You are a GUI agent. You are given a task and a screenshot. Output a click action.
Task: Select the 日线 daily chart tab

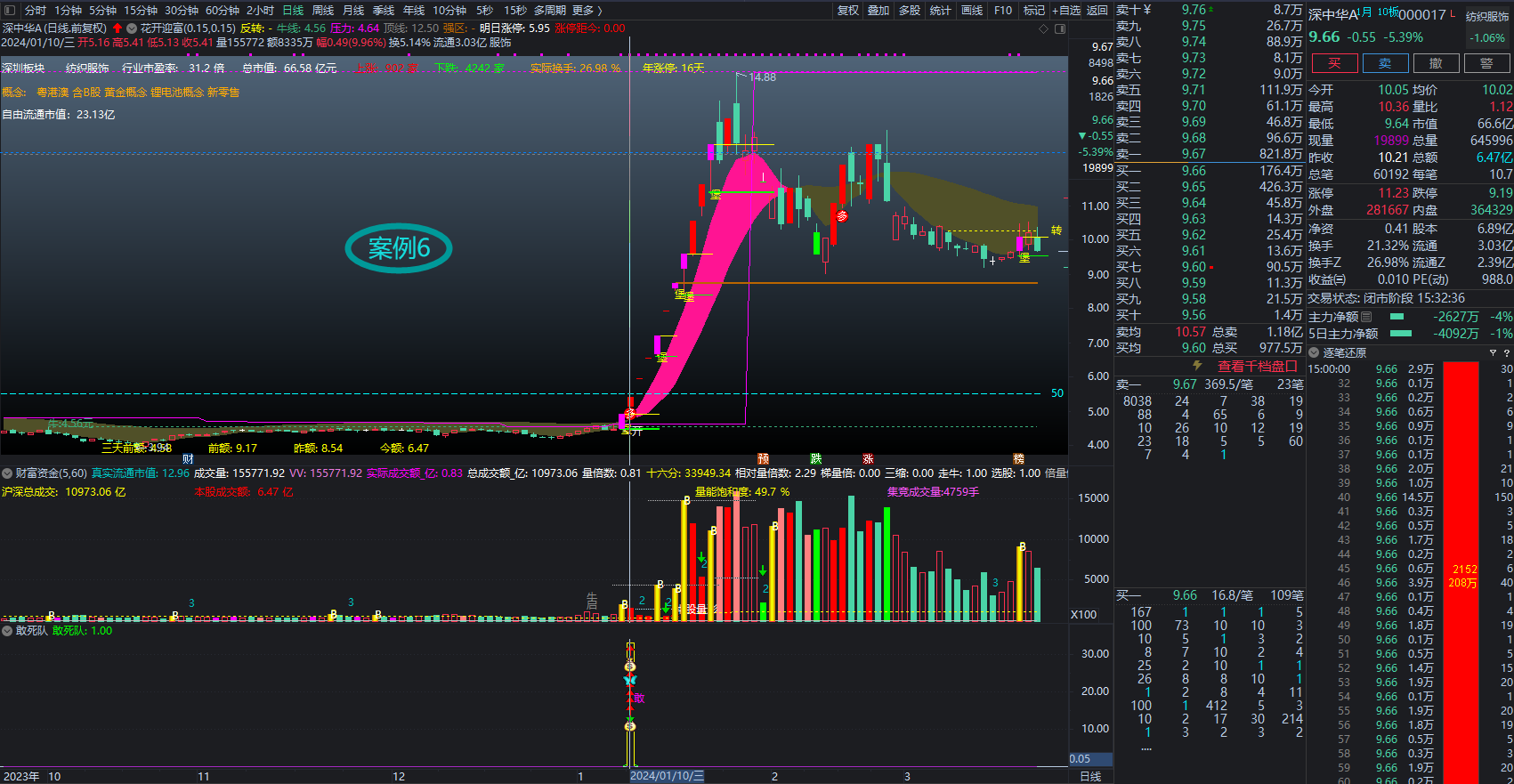pyautogui.click(x=293, y=10)
